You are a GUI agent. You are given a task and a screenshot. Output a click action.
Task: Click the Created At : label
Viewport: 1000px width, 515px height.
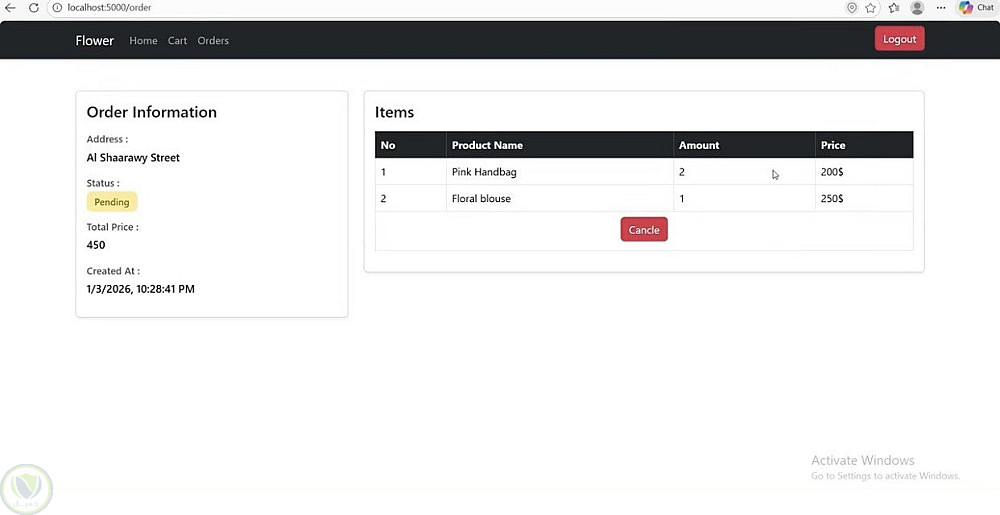pyautogui.click(x=113, y=271)
